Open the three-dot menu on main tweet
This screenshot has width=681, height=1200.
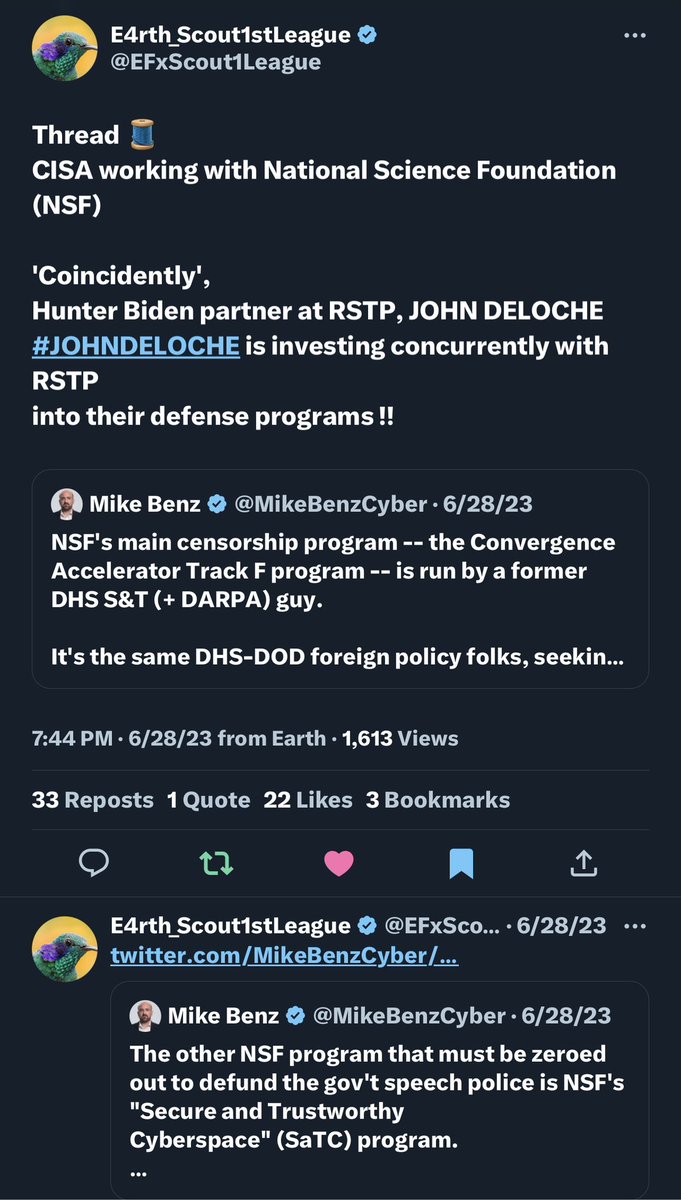635,35
